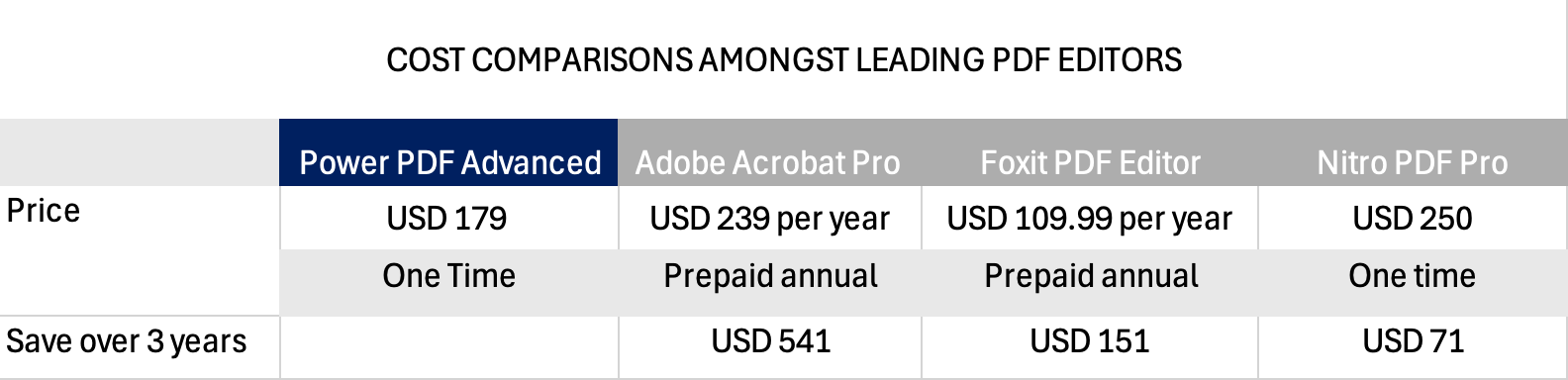Select the USD 250 price cell
Image resolution: width=1568 pixels, height=380 pixels.
coord(1413,218)
